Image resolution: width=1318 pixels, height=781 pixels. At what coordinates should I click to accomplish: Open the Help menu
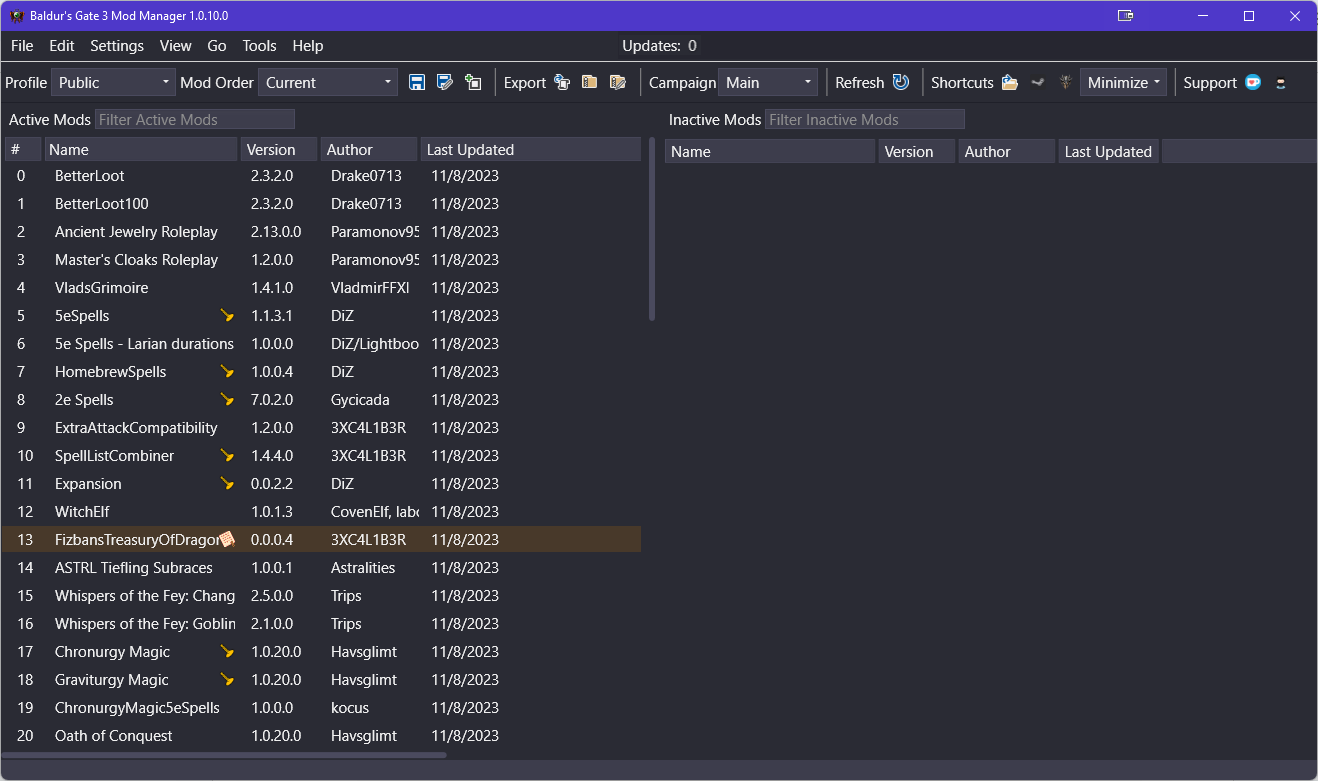tap(308, 45)
